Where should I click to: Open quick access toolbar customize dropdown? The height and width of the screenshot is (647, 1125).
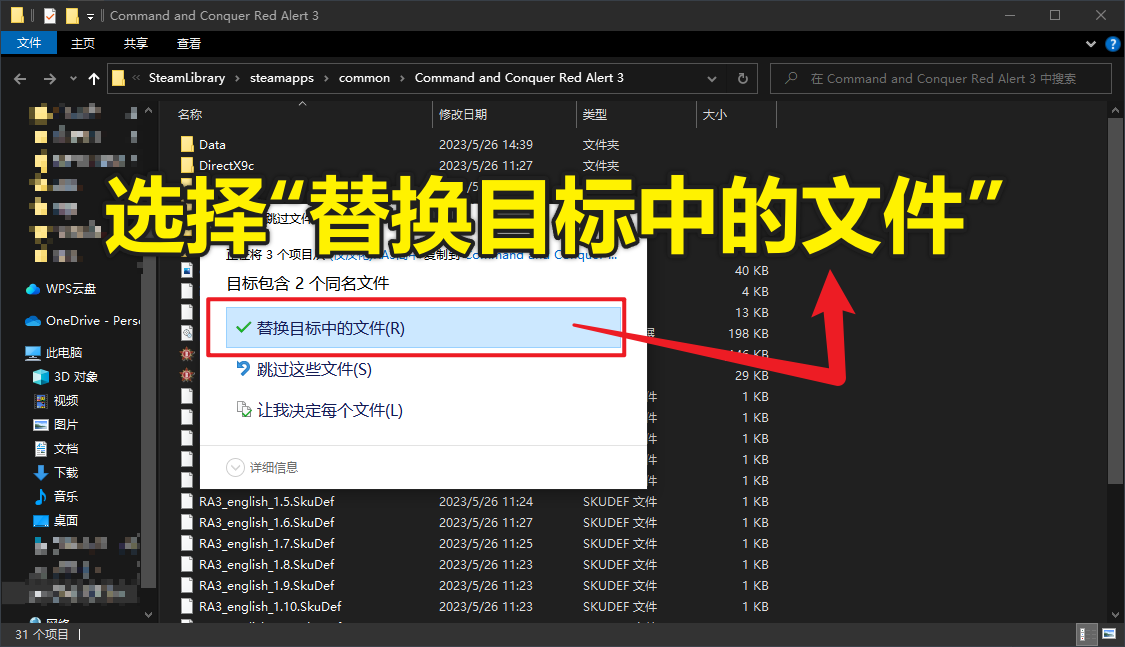click(90, 16)
